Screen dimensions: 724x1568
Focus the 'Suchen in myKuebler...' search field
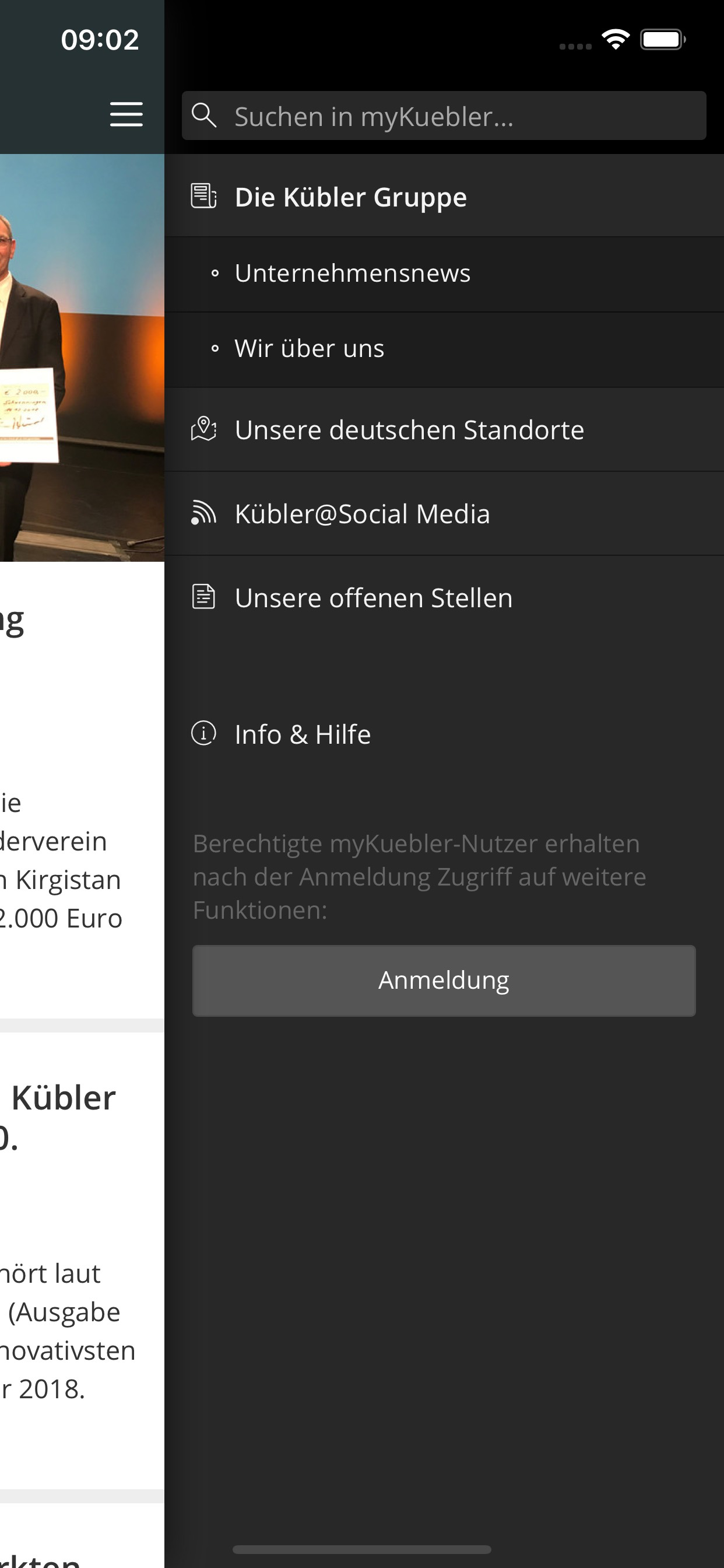tap(444, 116)
